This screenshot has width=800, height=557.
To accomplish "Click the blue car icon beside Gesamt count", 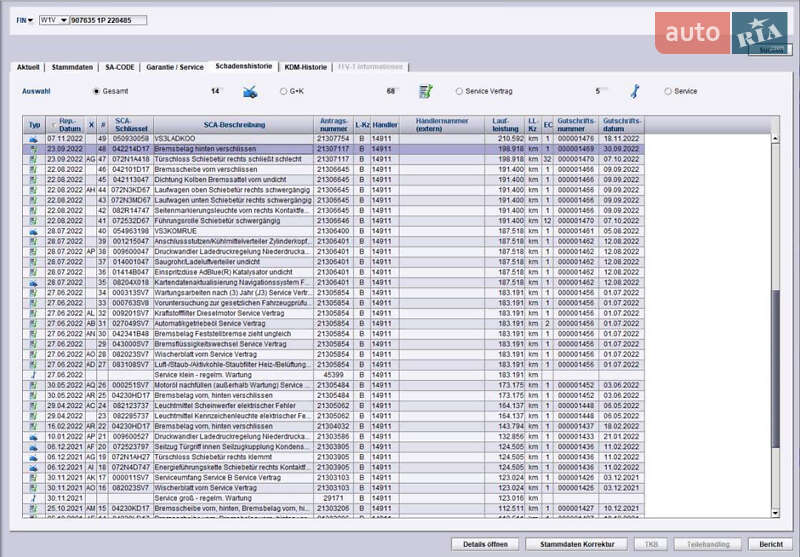I will [x=250, y=91].
